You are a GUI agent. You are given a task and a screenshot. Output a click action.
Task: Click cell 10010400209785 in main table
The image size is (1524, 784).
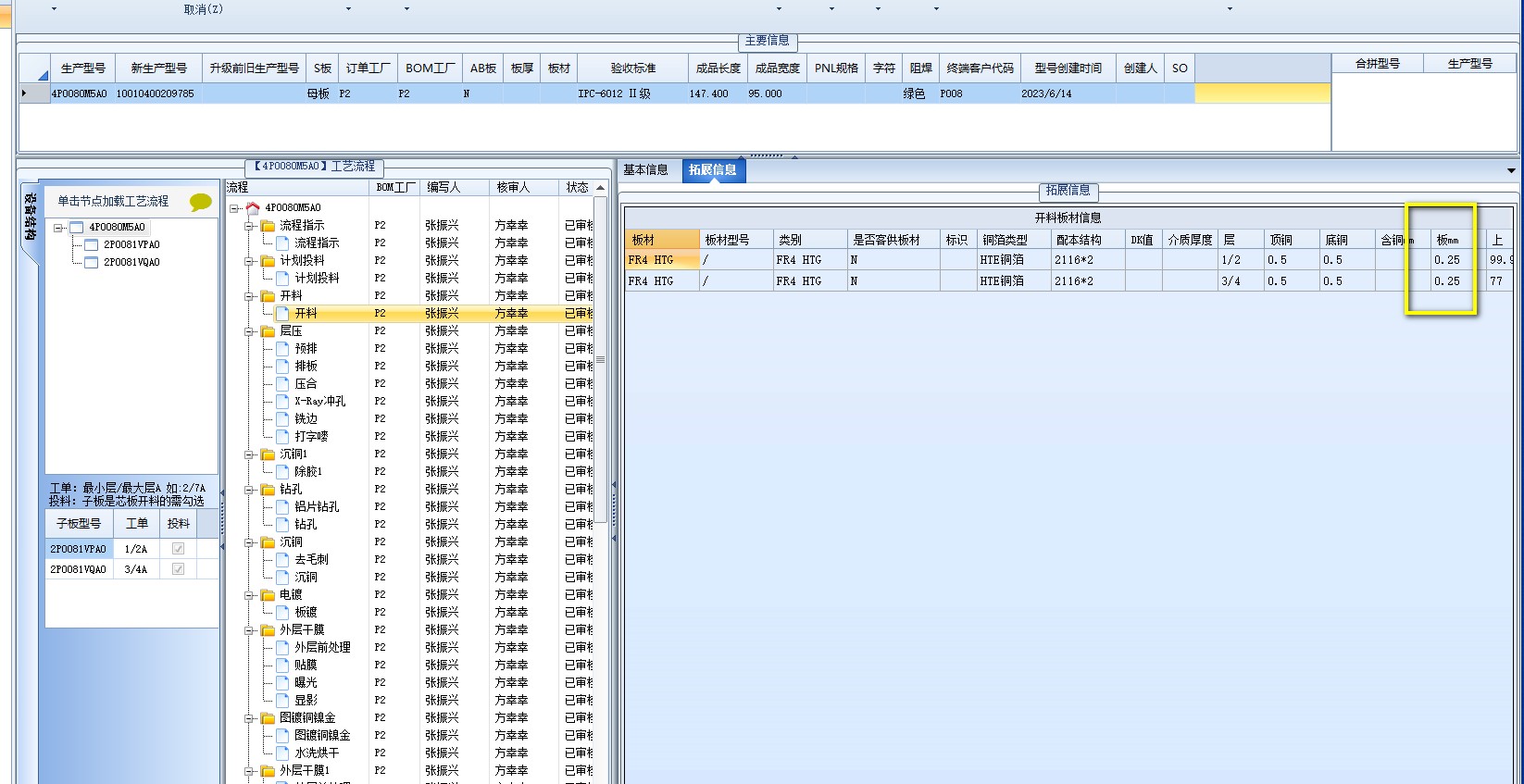click(x=158, y=93)
